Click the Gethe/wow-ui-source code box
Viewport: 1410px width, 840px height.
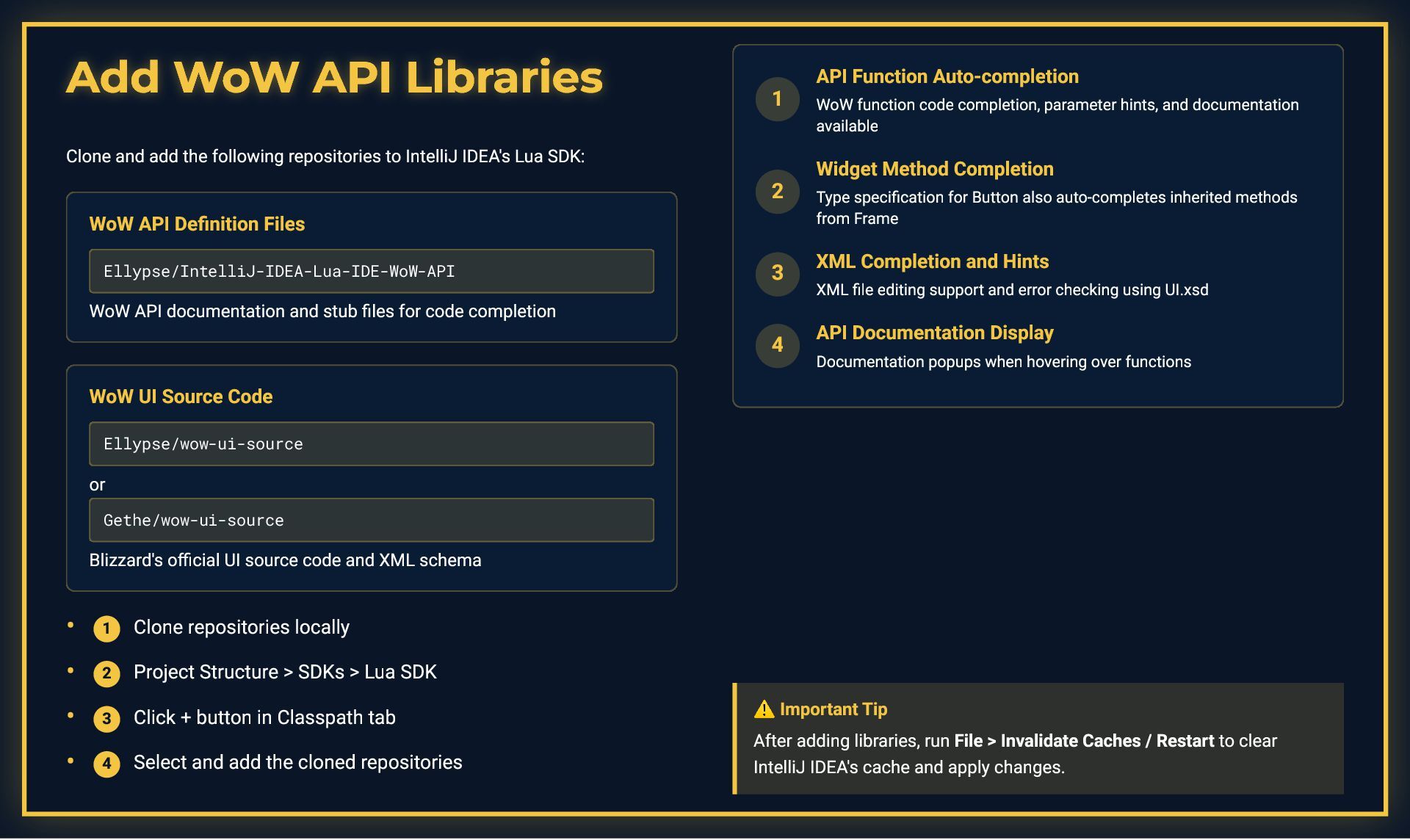click(x=371, y=521)
